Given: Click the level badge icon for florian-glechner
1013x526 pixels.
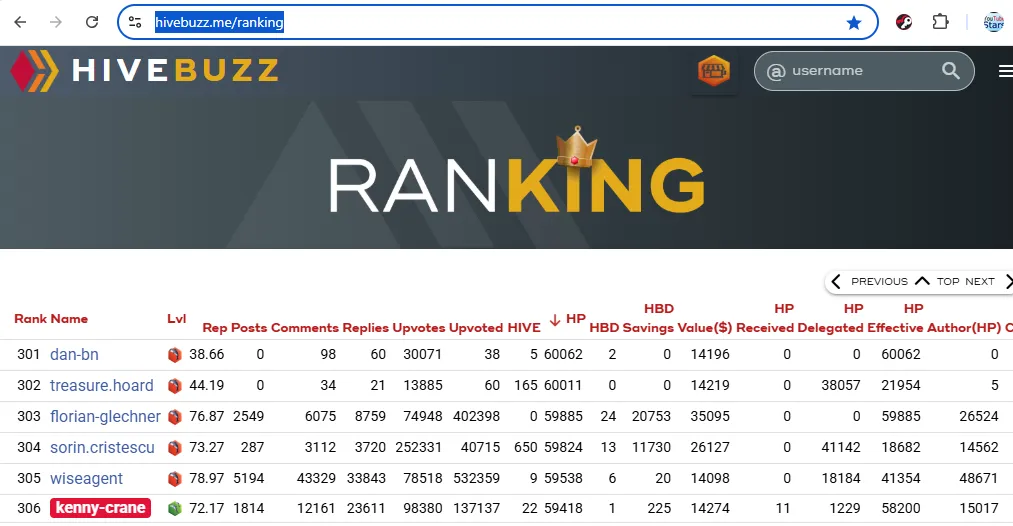Looking at the screenshot, I should pos(174,417).
